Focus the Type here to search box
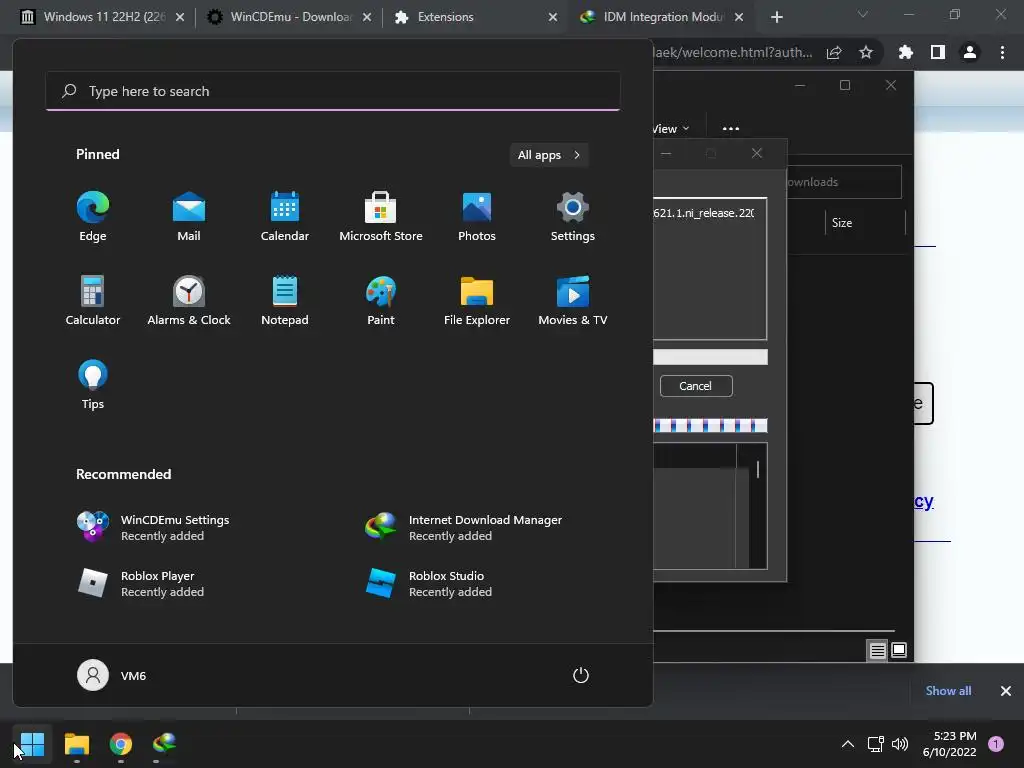The image size is (1024, 768). point(333,91)
